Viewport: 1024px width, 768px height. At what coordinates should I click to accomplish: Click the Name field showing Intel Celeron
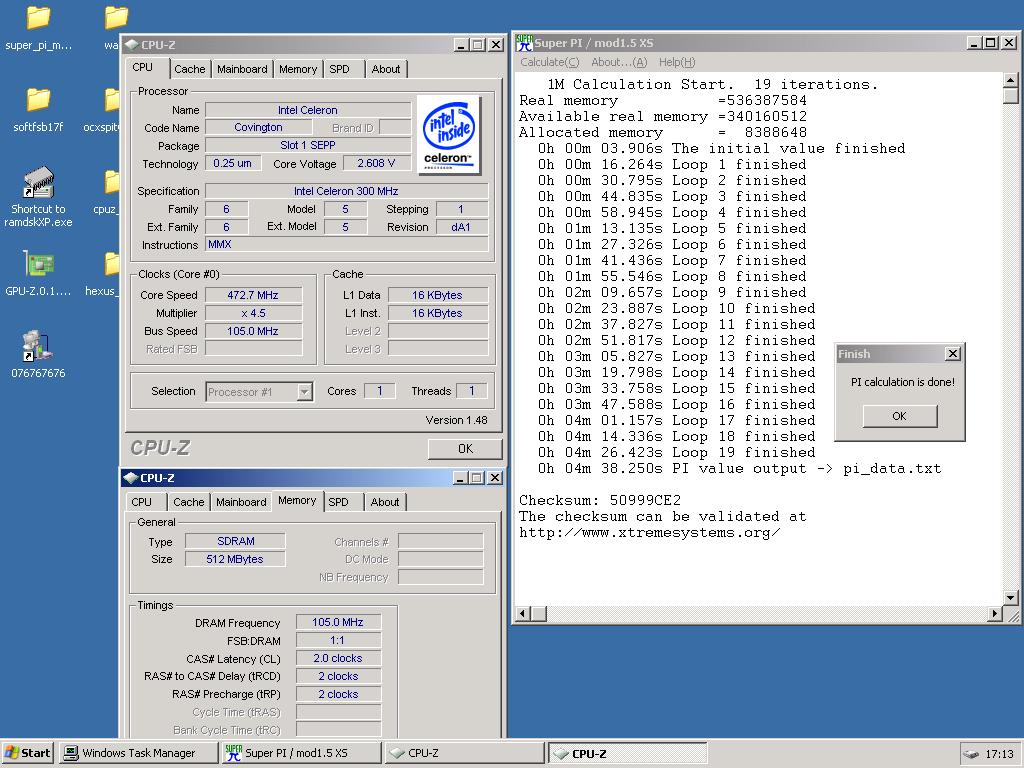[x=308, y=110]
